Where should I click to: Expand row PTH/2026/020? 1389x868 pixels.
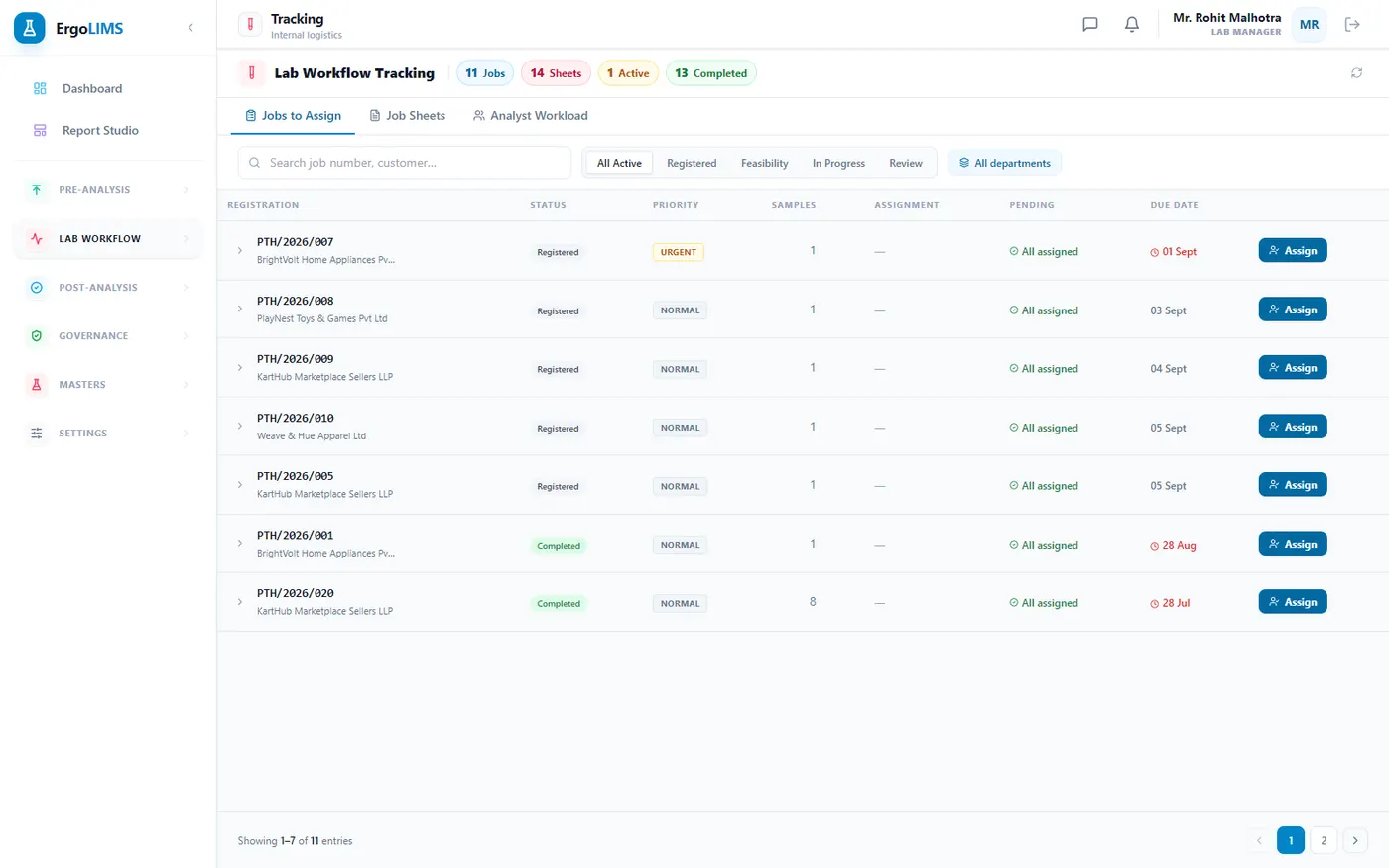(240, 602)
